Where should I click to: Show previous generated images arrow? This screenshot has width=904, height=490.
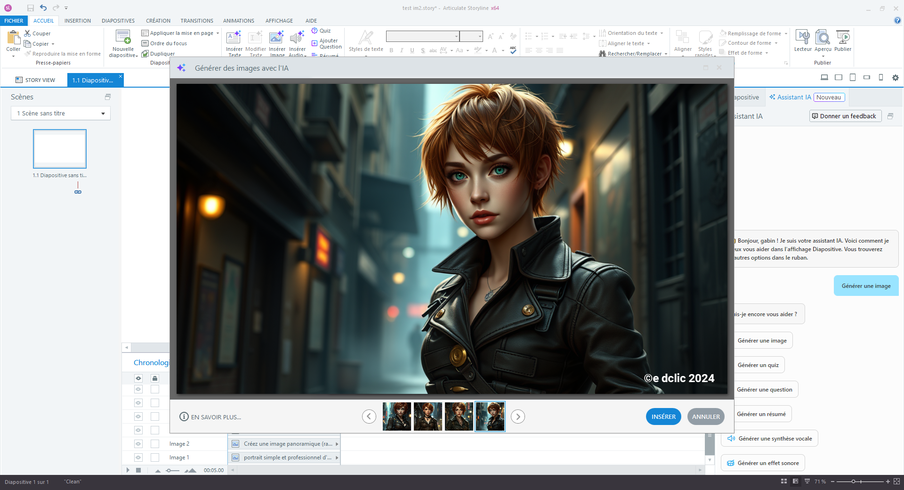(369, 416)
